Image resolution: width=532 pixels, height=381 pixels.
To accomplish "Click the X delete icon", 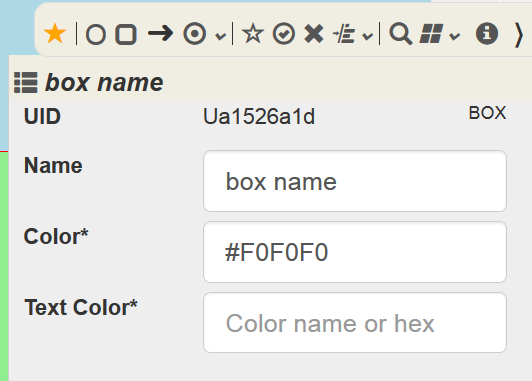I will click(x=314, y=34).
